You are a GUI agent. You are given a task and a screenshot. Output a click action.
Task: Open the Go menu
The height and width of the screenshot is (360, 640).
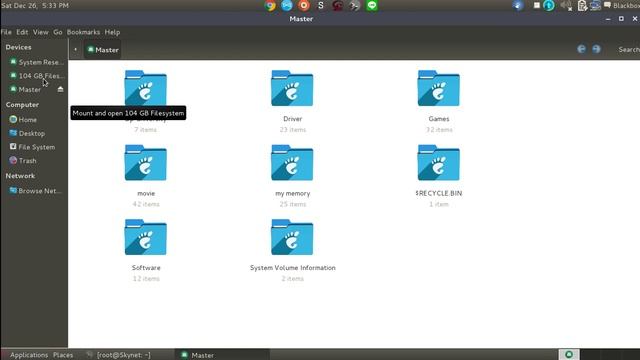58,32
